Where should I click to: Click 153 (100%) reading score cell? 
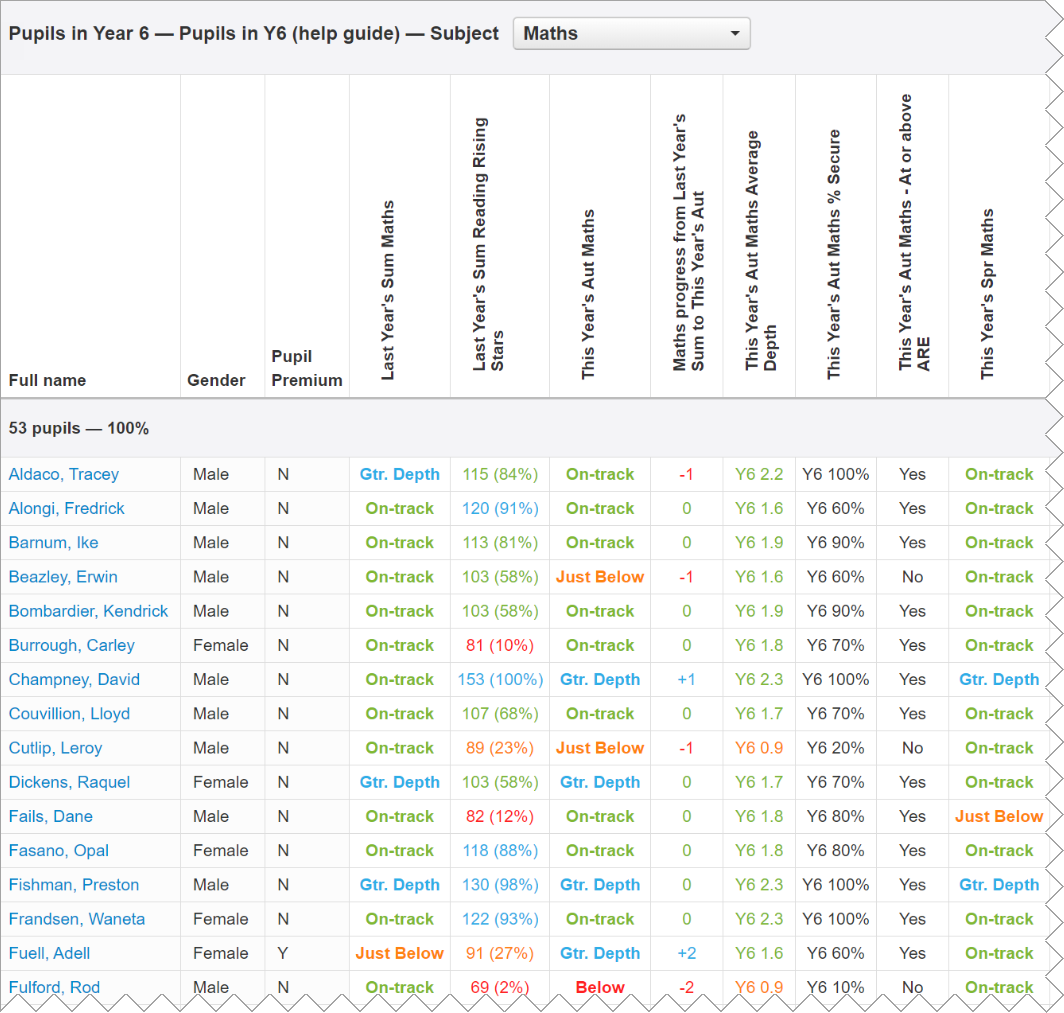500,679
